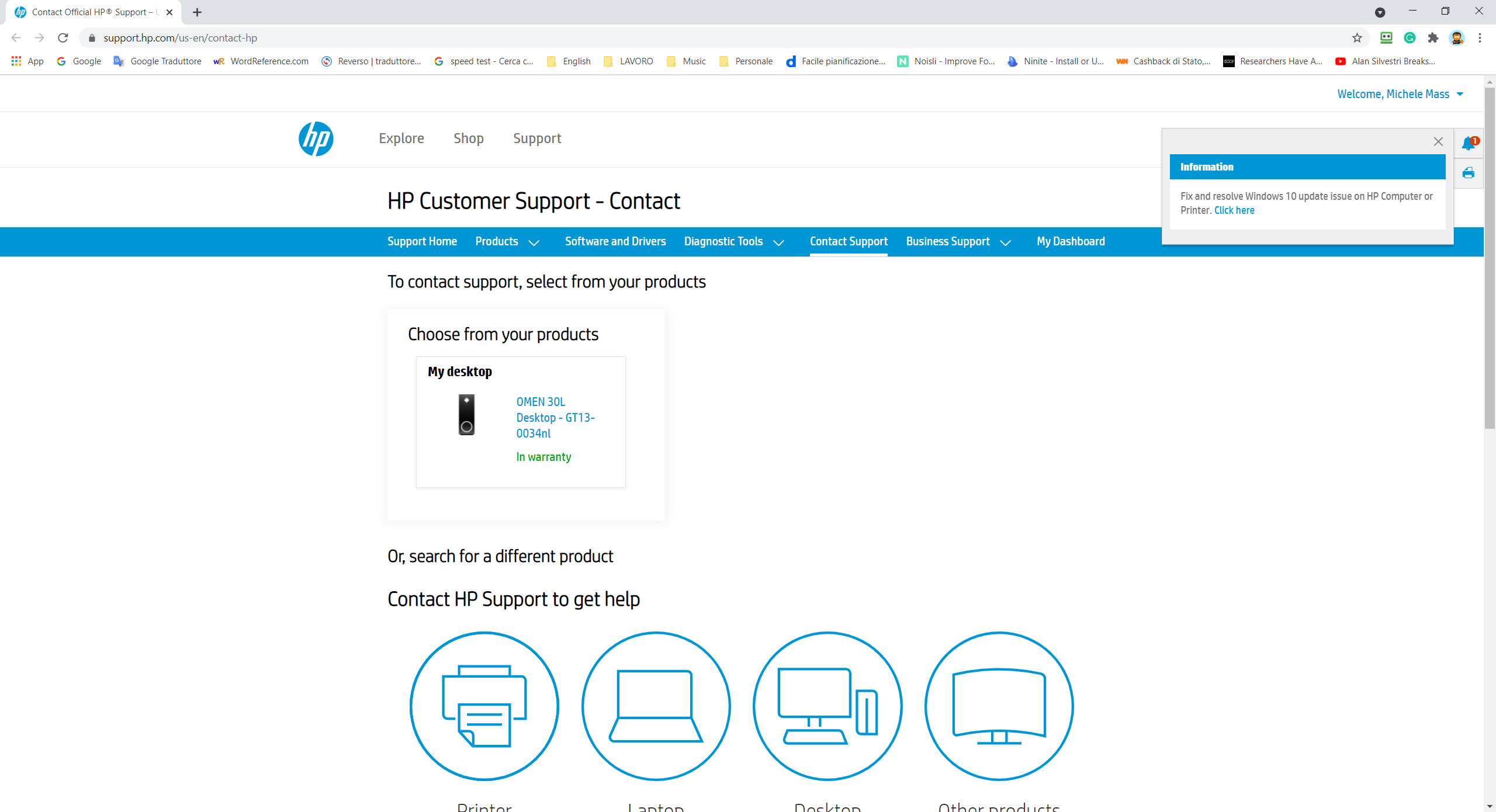Open the Support Home tab

click(421, 241)
